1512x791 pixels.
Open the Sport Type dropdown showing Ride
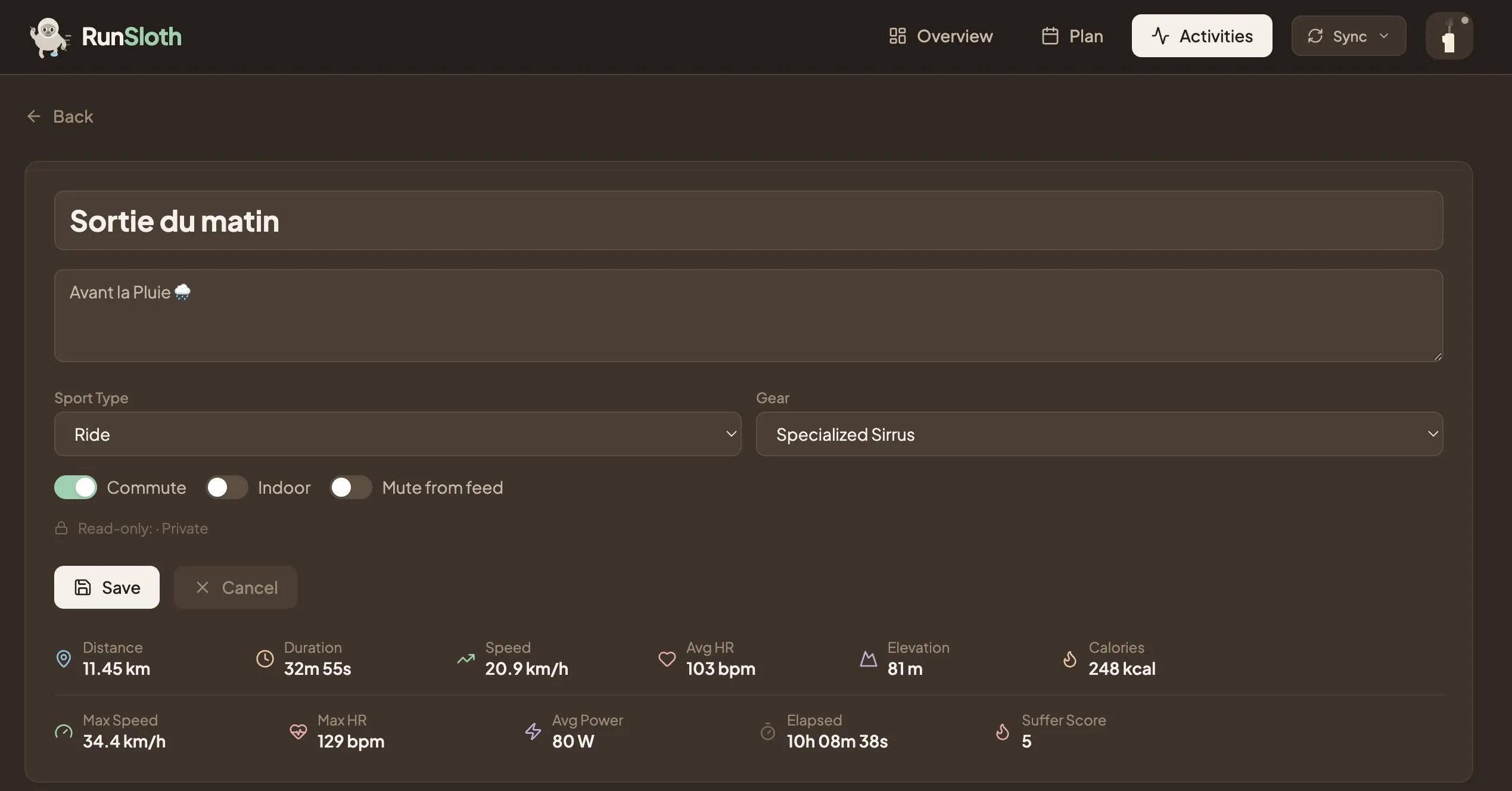[x=397, y=434]
